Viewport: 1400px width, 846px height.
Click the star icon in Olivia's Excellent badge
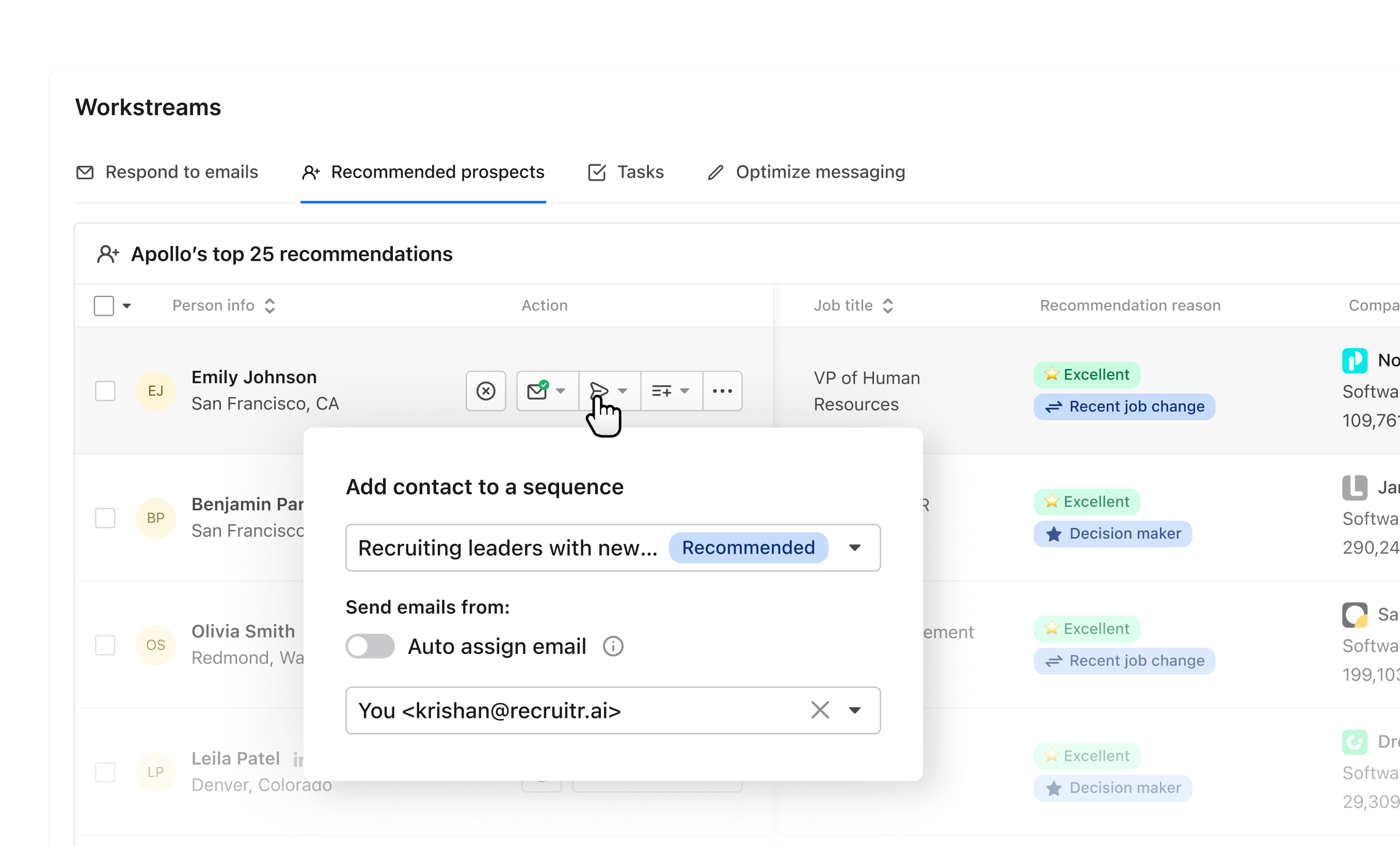coord(1051,628)
